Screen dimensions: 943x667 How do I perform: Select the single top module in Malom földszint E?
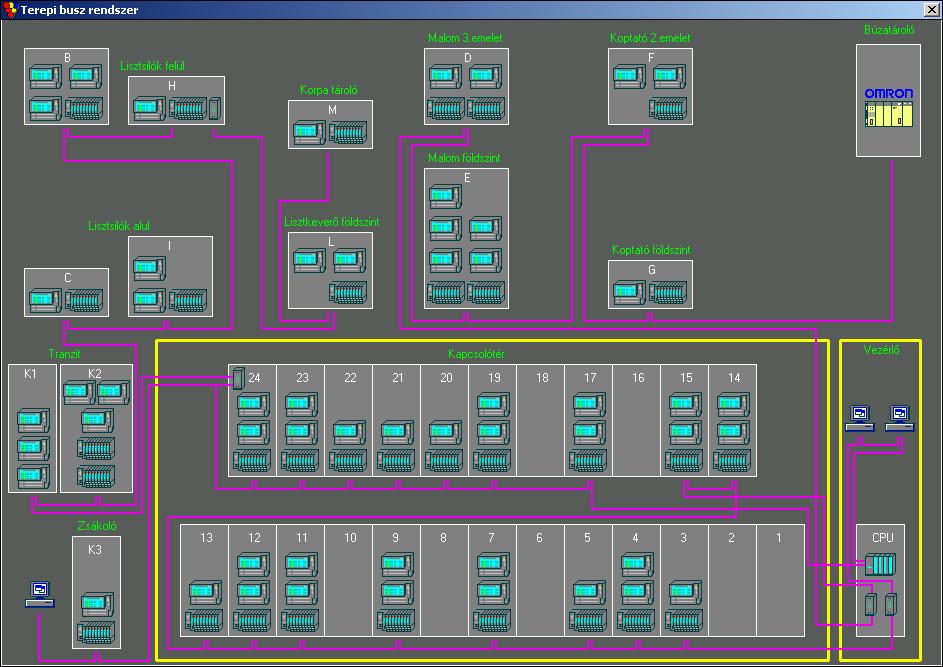[x=446, y=197]
